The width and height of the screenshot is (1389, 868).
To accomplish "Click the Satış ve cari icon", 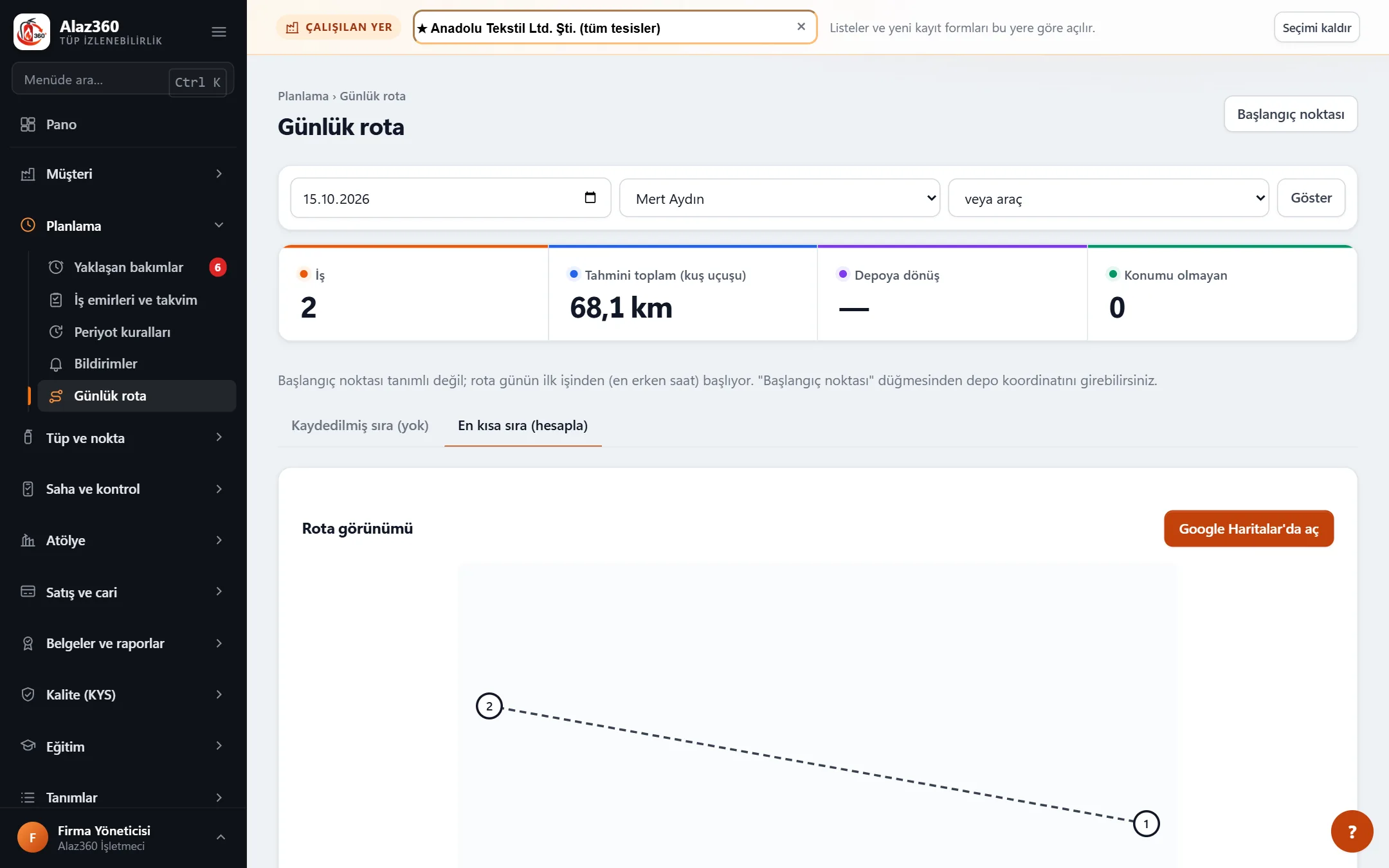I will pyautogui.click(x=28, y=592).
